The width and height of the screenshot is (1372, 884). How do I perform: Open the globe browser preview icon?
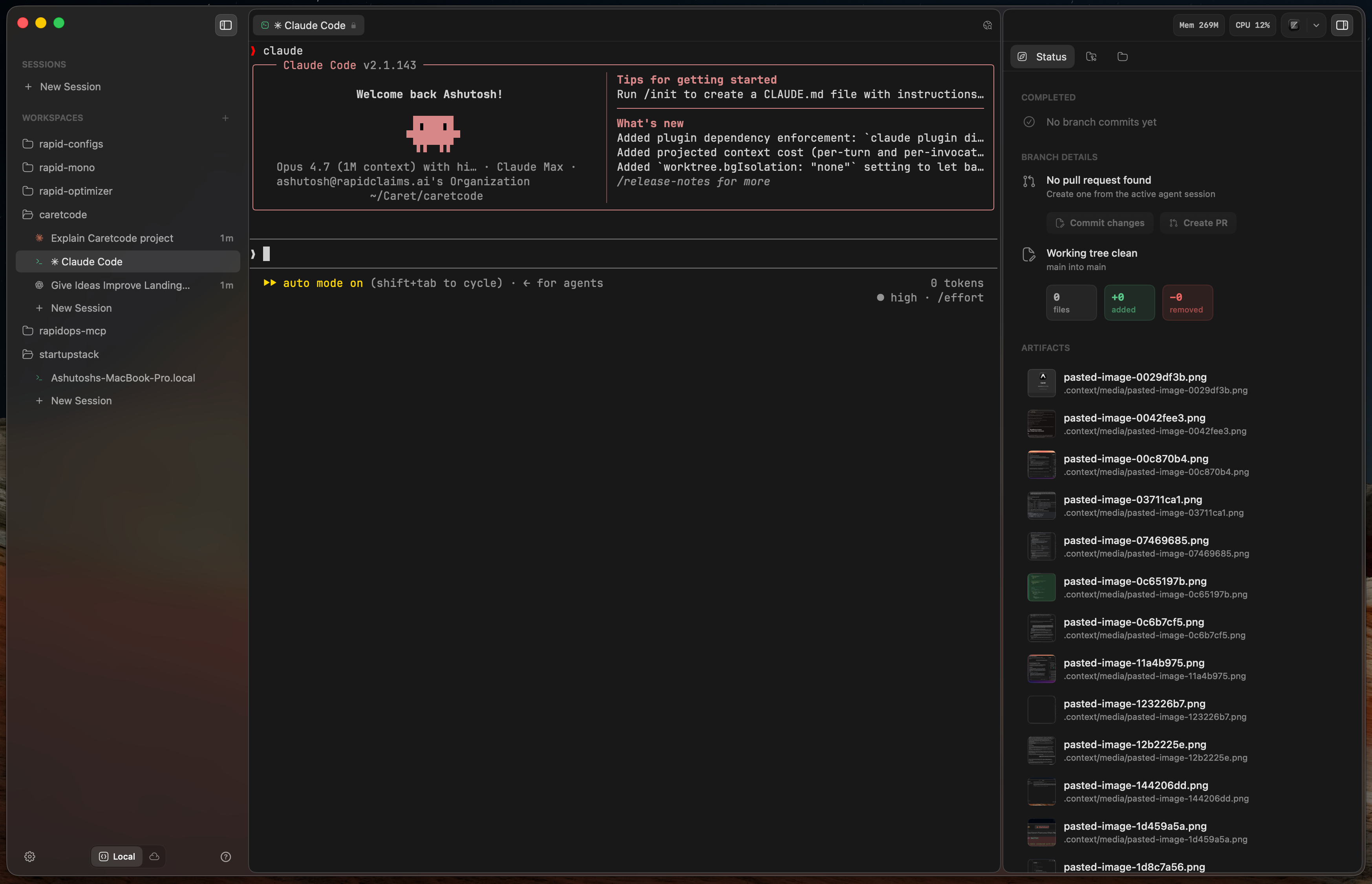tap(987, 25)
